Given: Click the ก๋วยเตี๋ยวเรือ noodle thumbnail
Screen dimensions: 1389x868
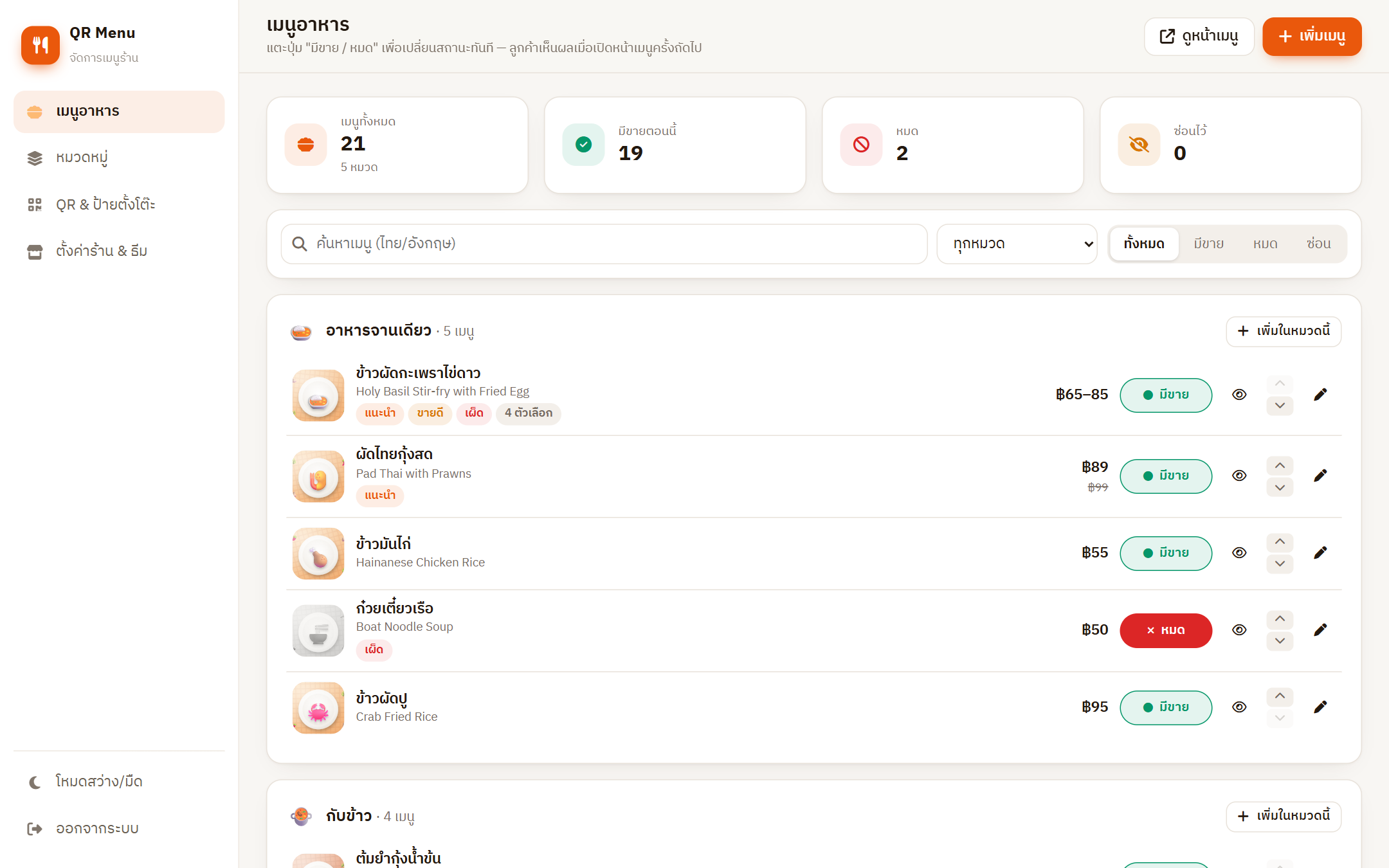Looking at the screenshot, I should click(x=318, y=631).
